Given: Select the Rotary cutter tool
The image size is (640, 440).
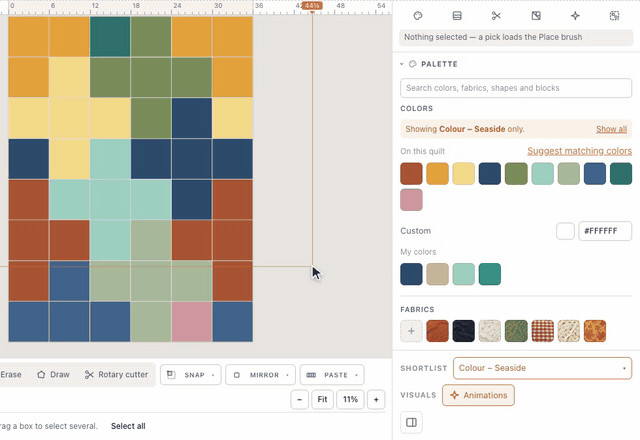Looking at the screenshot, I should [x=116, y=375].
